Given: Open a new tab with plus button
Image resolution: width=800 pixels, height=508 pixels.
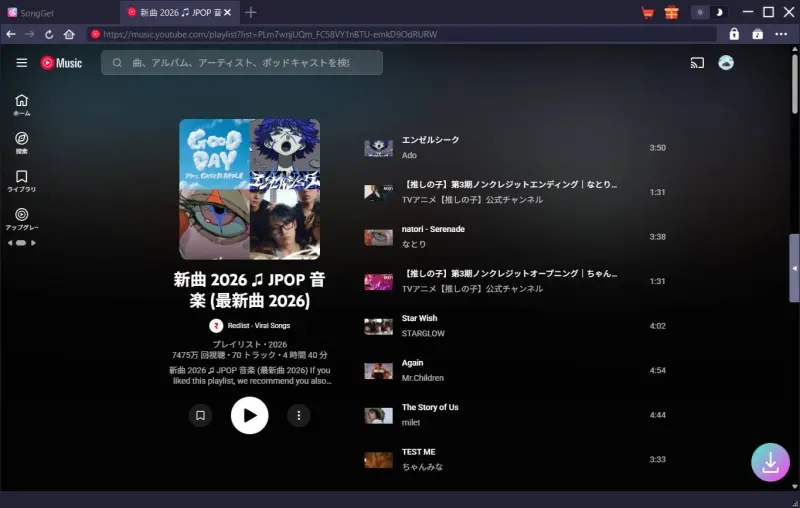Looking at the screenshot, I should (251, 12).
